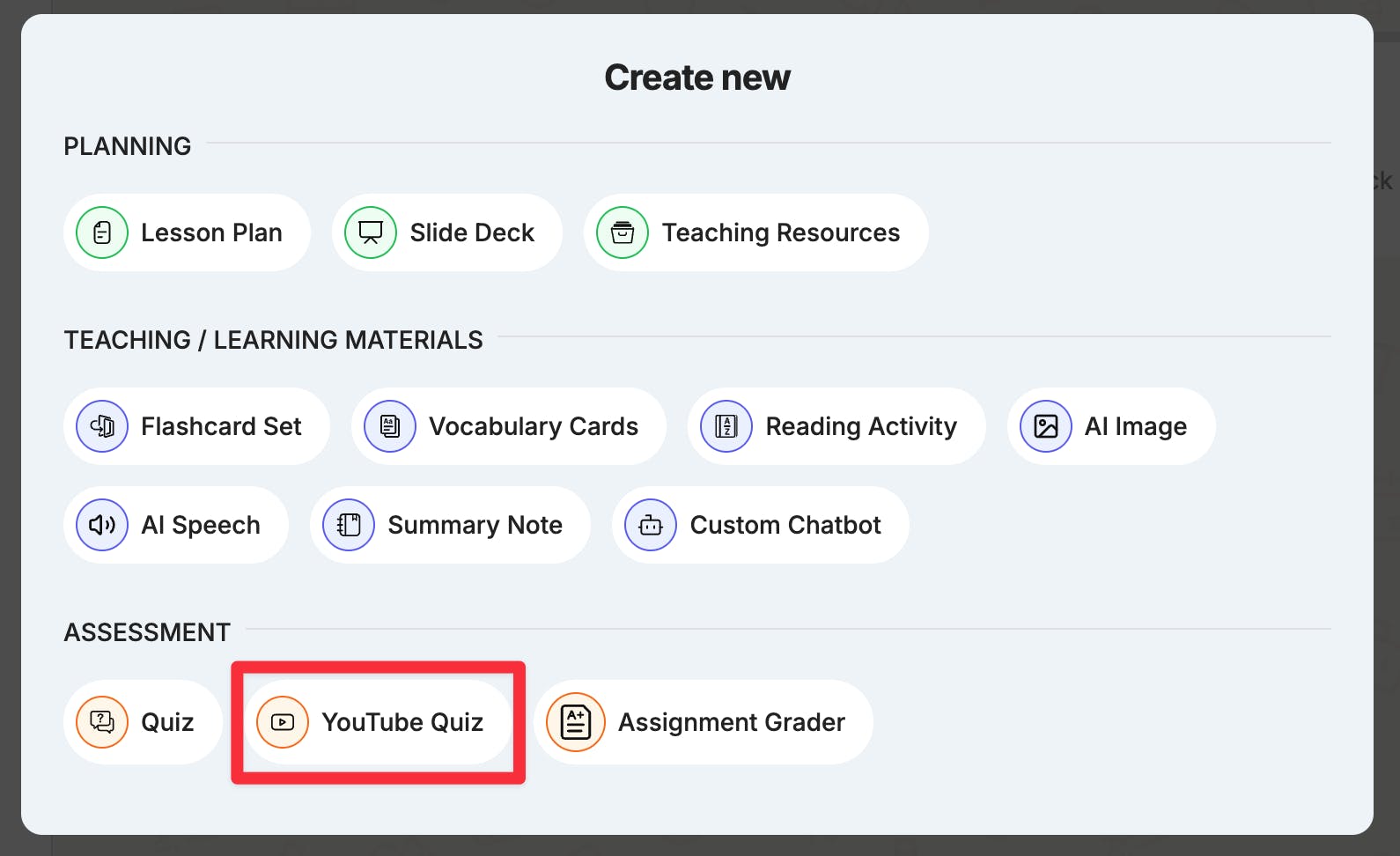The image size is (1400, 856).
Task: Click the Summary Note notebook icon
Action: [x=349, y=525]
